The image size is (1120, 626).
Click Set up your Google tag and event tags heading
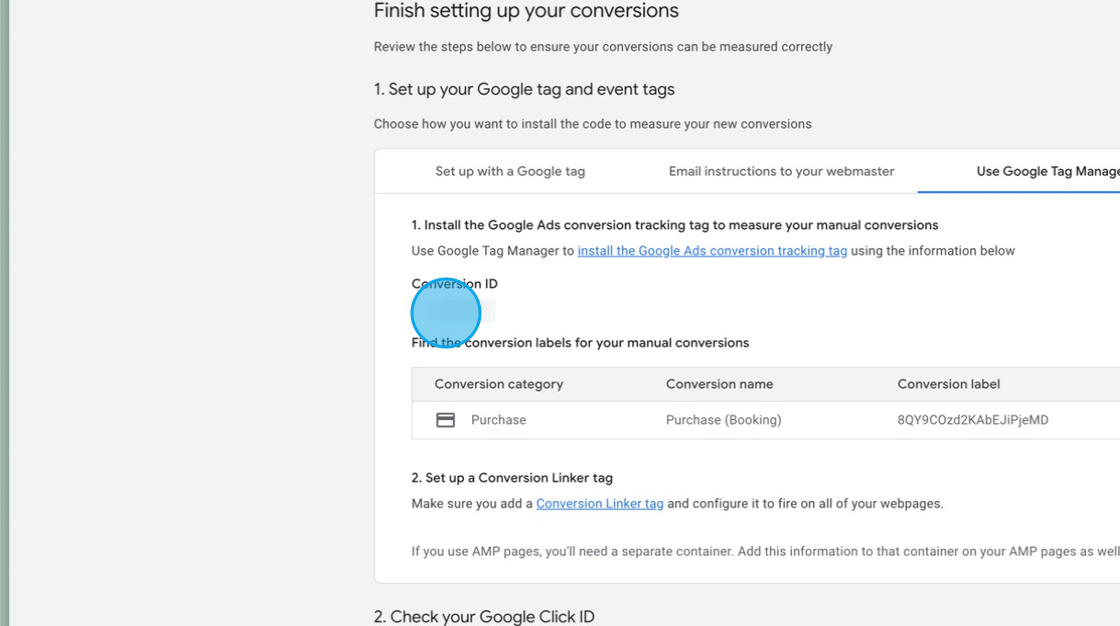click(x=524, y=89)
